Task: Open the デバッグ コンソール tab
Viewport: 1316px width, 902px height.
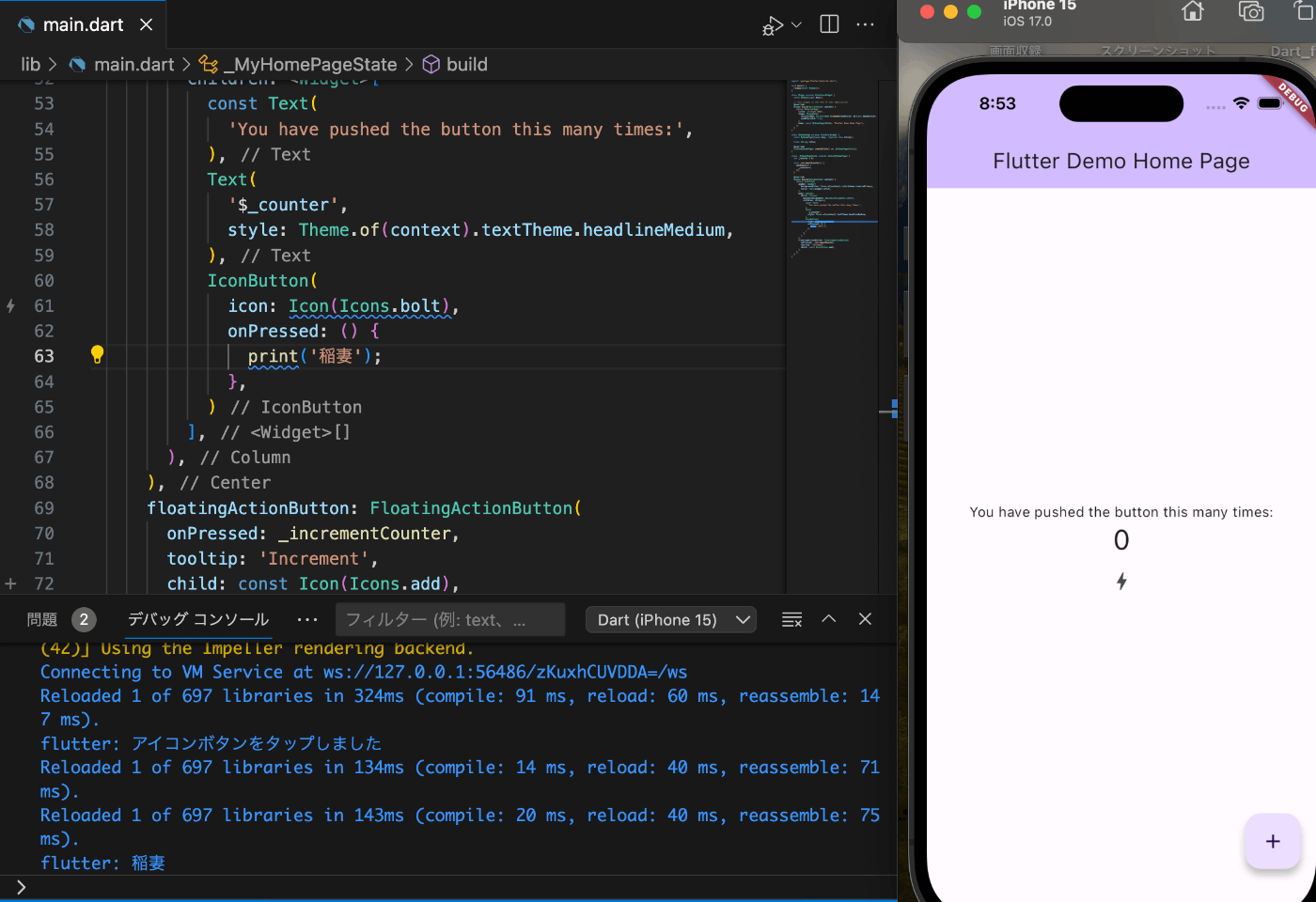Action: tap(198, 619)
